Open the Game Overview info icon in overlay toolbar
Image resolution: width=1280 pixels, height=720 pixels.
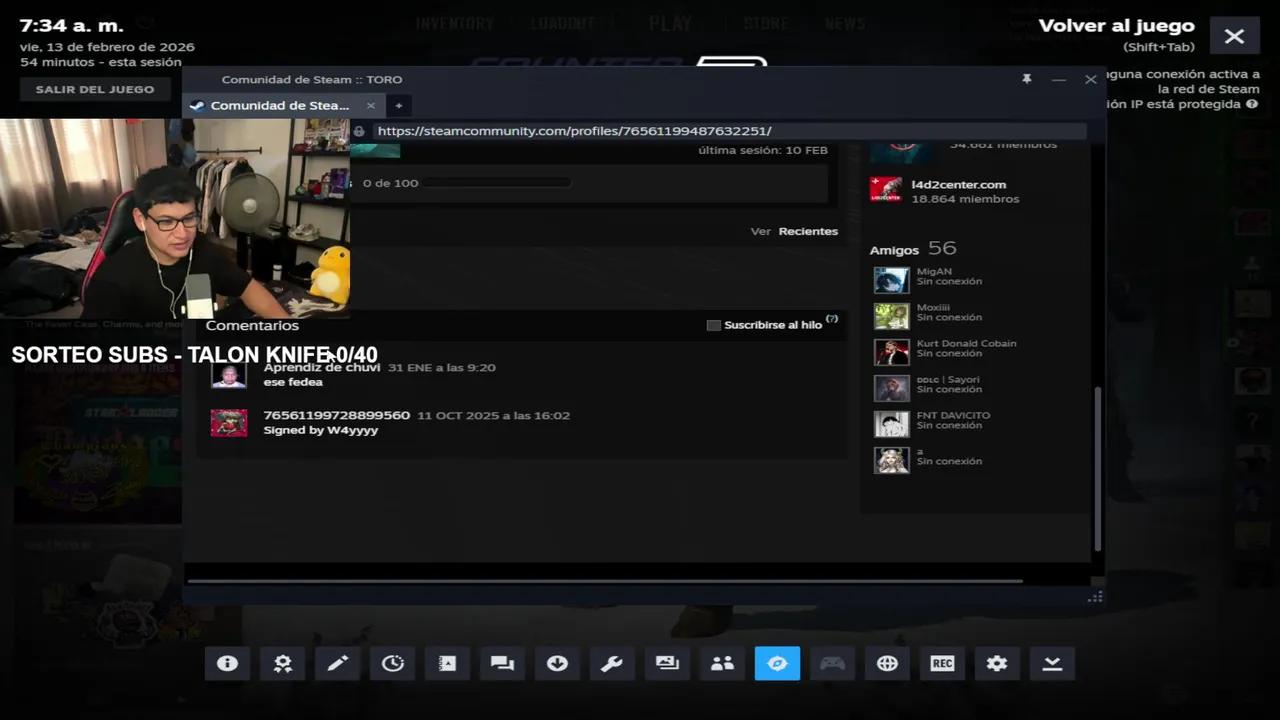point(228,663)
